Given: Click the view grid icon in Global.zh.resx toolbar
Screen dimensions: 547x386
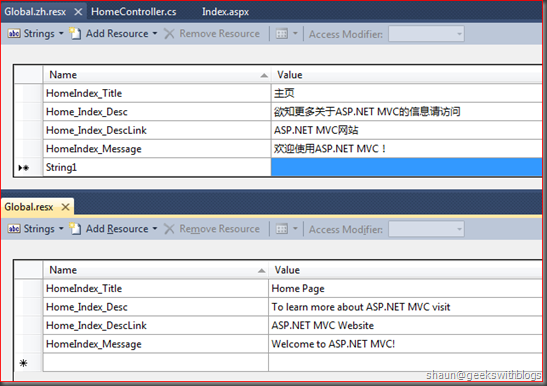Looking at the screenshot, I should [282, 34].
